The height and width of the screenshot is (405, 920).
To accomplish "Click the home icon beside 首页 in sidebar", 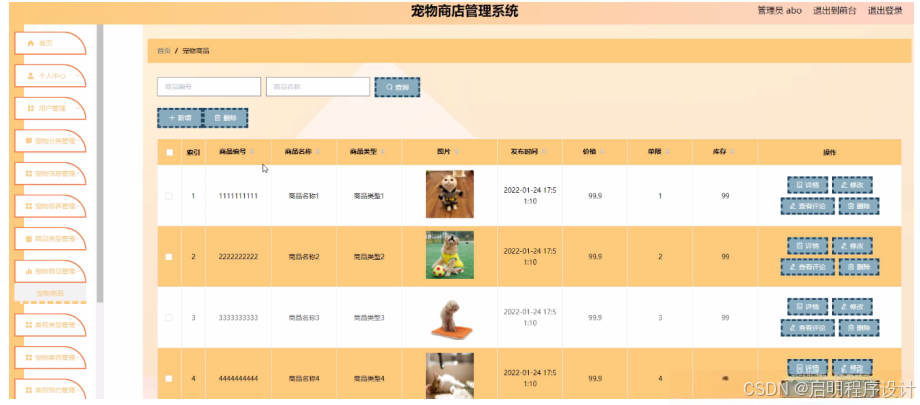I will tap(31, 43).
